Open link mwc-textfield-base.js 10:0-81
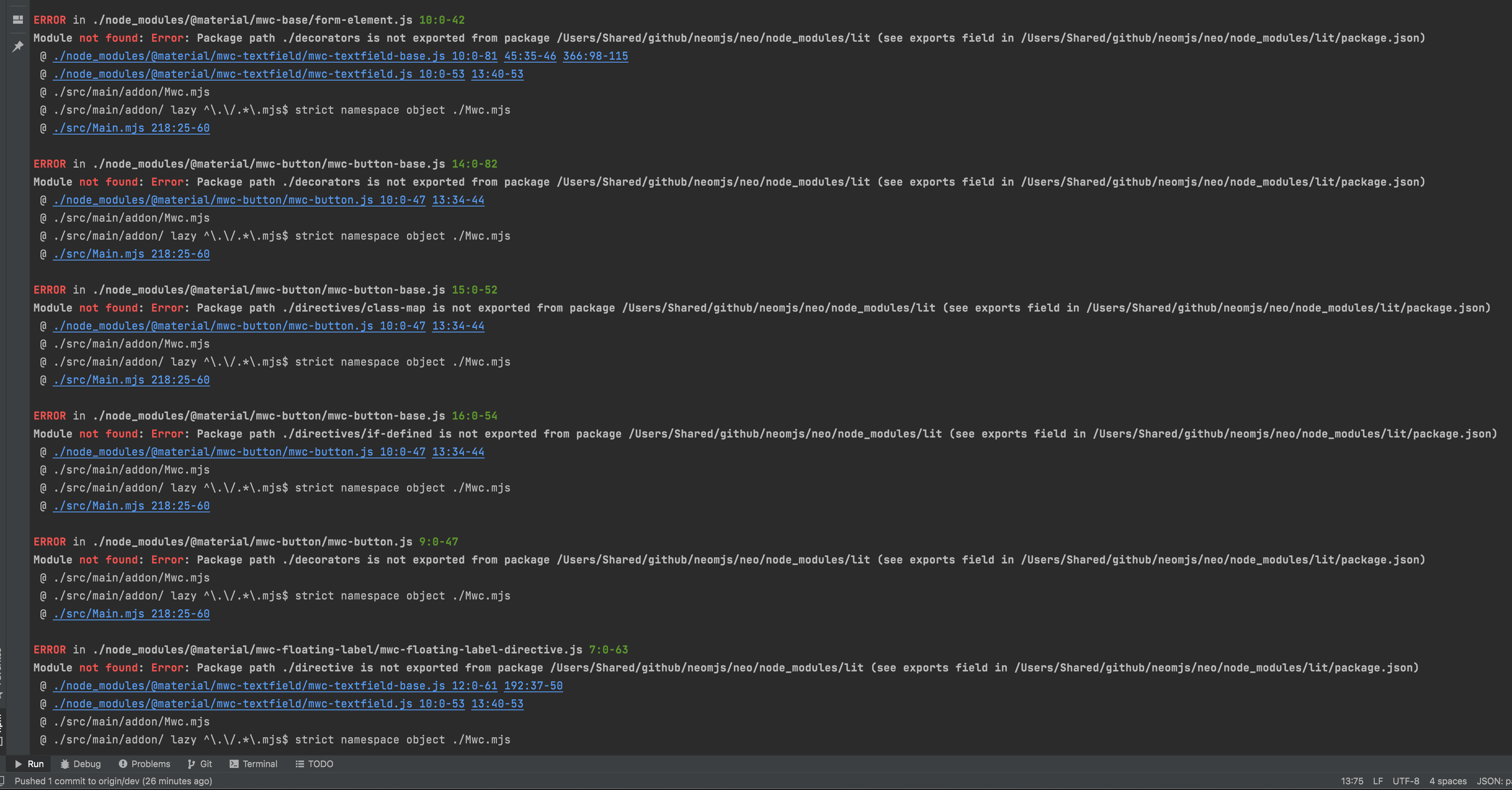Screen dimensions: 1512x790 click(275, 56)
